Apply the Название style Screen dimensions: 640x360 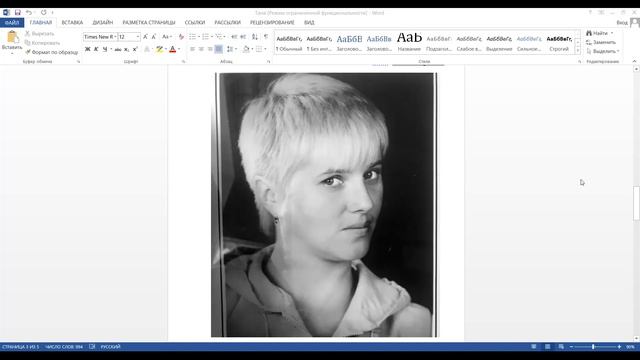pos(409,43)
